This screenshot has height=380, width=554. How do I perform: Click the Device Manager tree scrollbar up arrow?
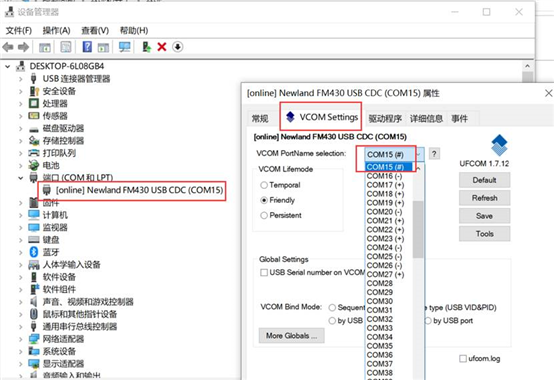pos(527,66)
